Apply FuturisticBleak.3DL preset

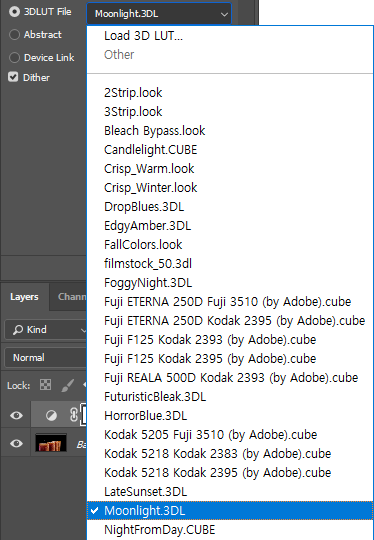tap(230, 397)
